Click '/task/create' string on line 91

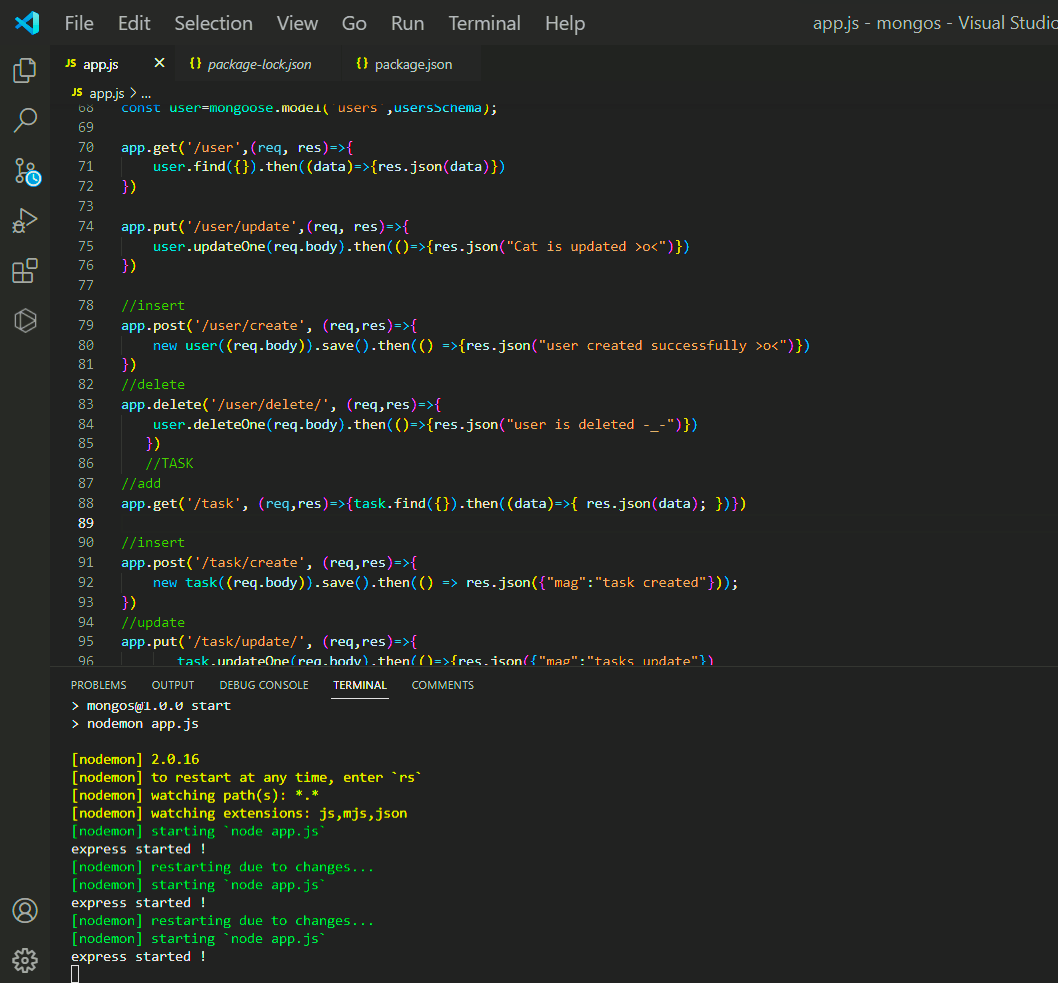click(x=250, y=563)
